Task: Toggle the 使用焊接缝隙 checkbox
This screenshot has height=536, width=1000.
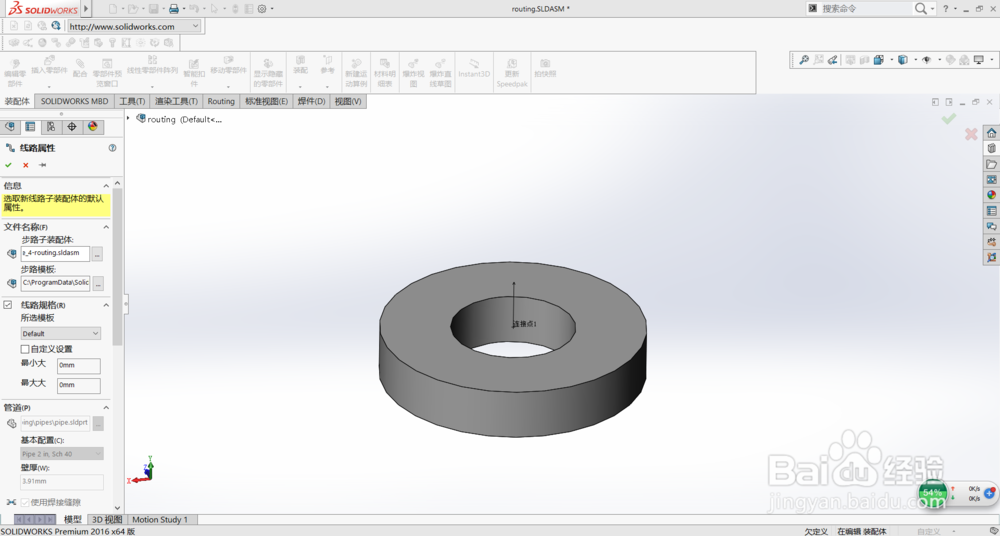Action: coord(25,502)
